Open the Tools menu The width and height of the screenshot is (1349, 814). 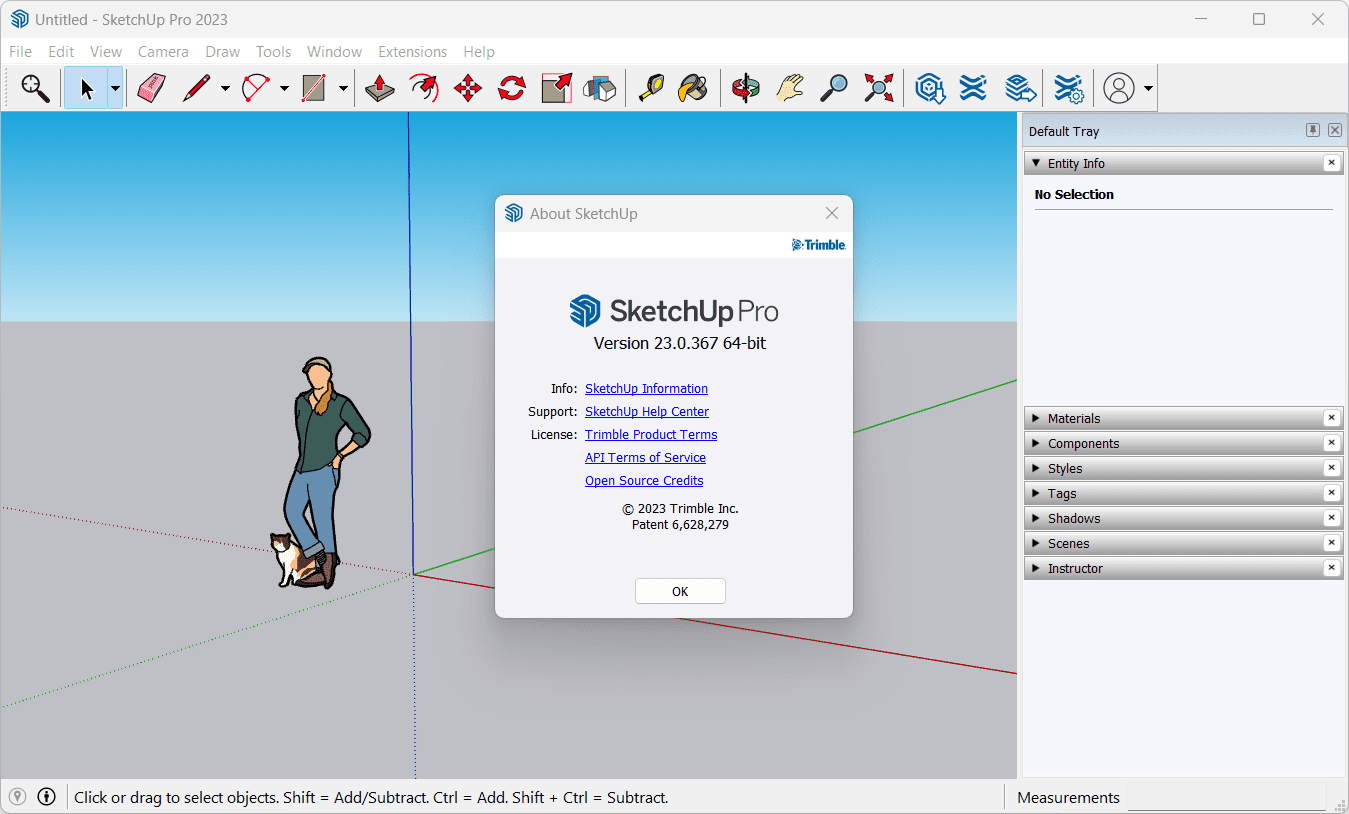point(273,51)
